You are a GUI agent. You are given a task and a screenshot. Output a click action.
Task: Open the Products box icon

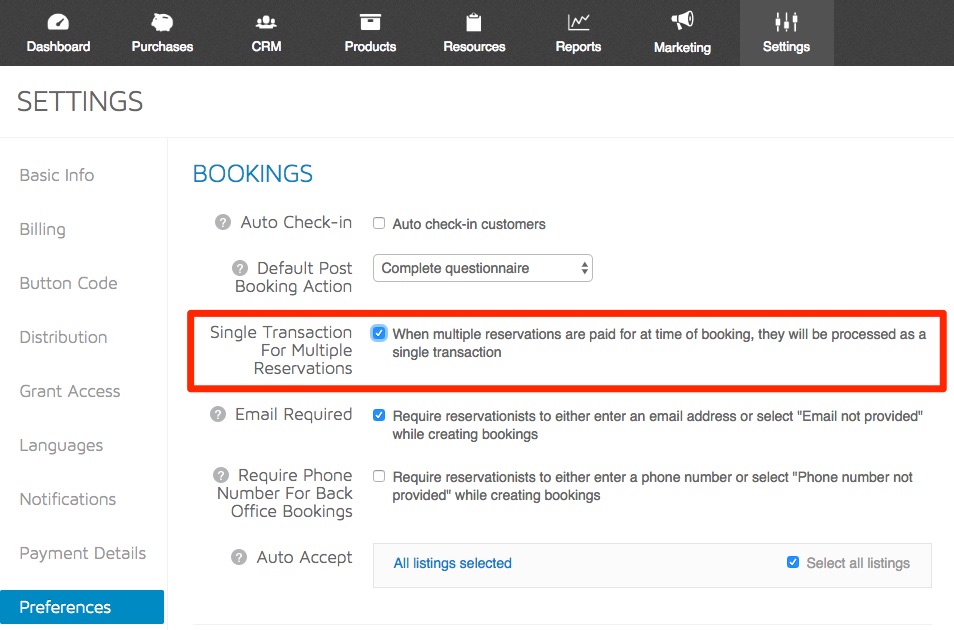(370, 23)
